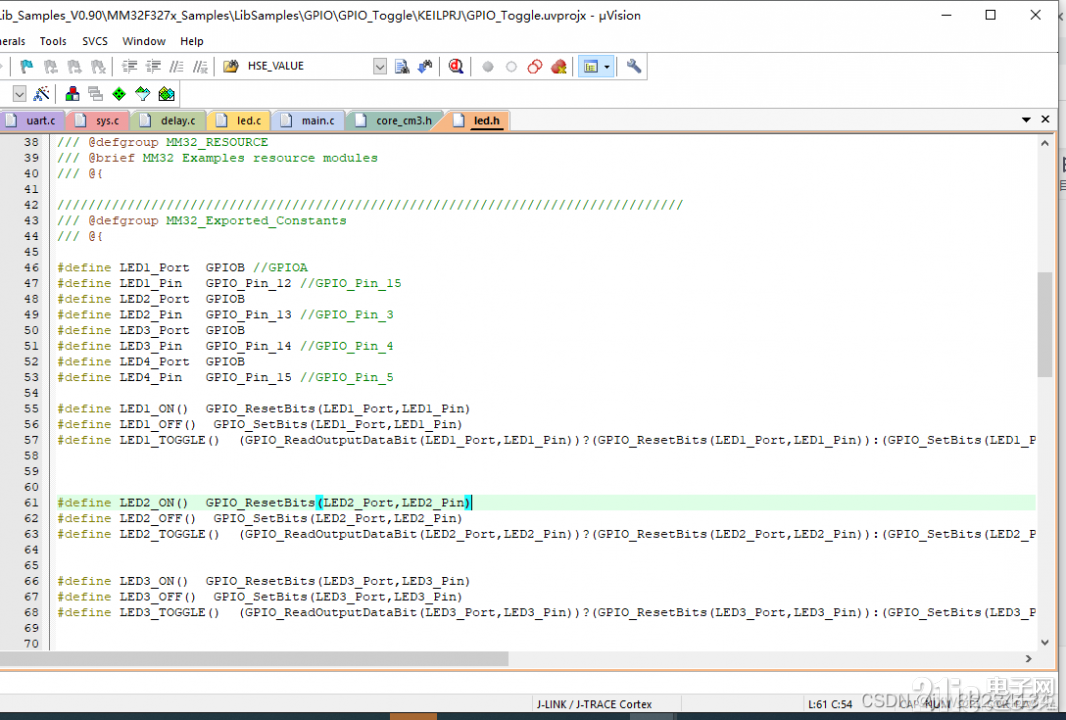Open the Tools menu

click(x=53, y=41)
